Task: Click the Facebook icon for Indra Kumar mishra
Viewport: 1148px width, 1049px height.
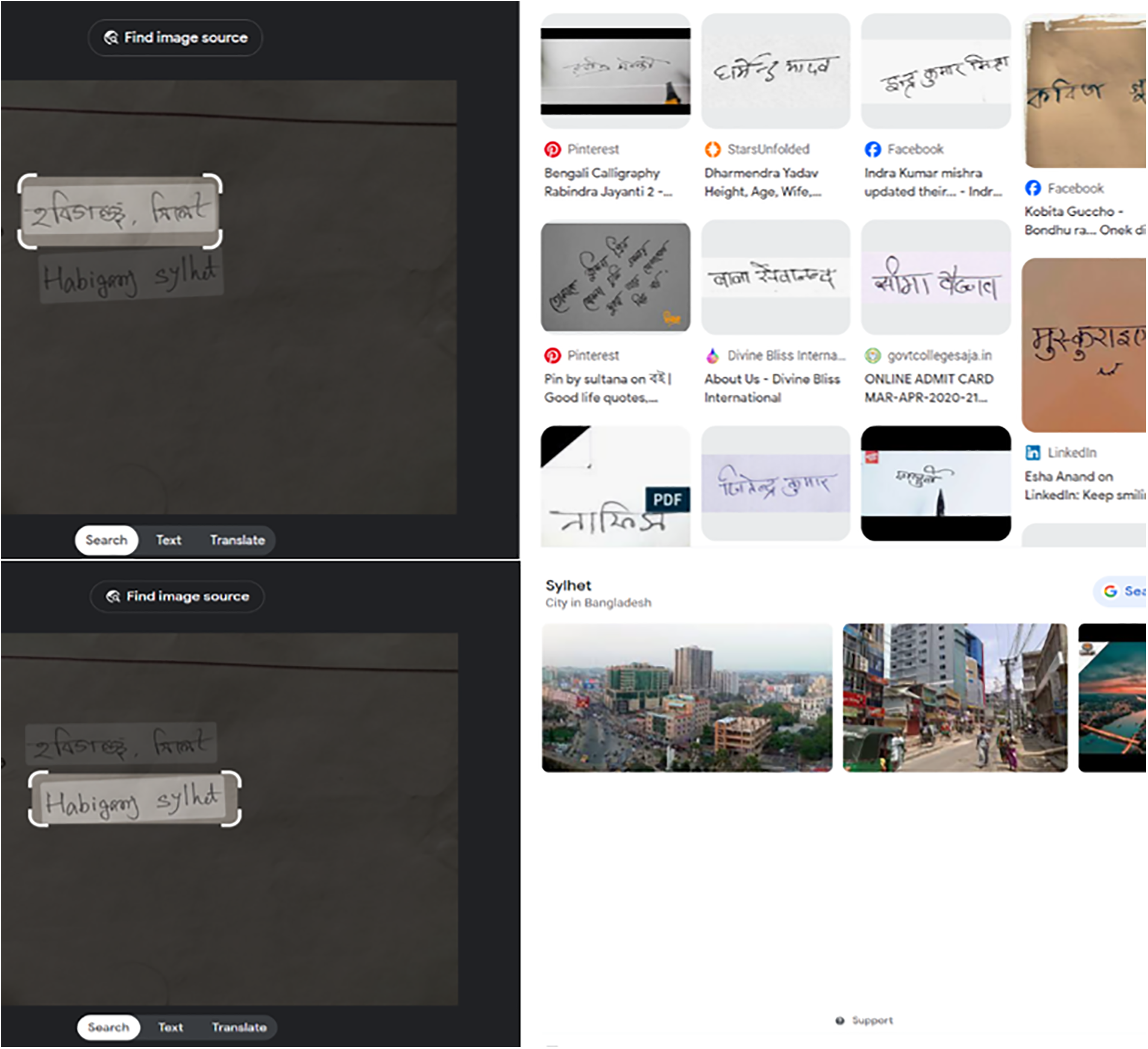Action: (x=872, y=149)
